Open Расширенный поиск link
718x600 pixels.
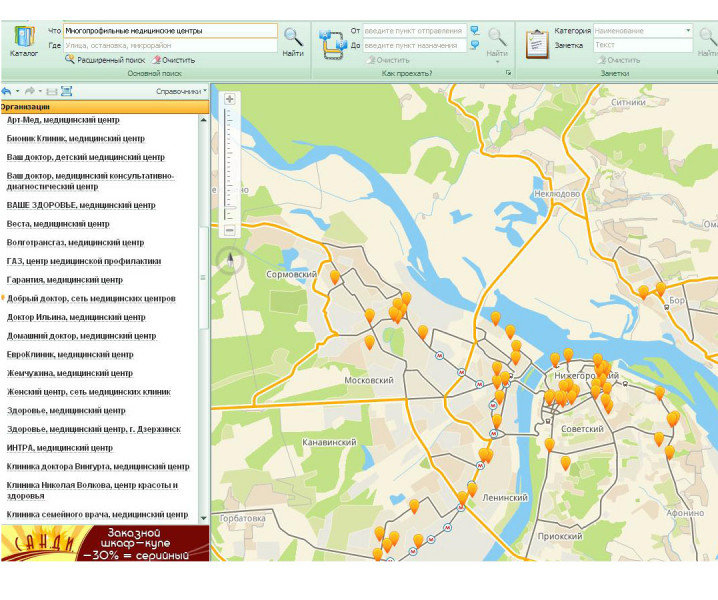(110, 60)
